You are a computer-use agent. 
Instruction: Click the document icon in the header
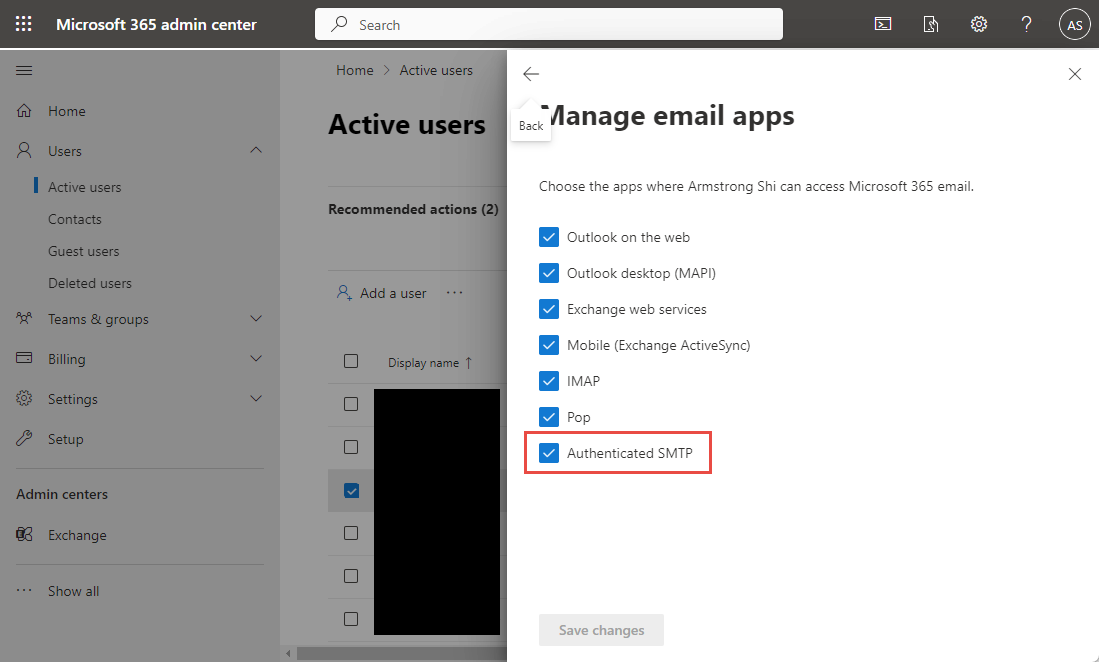click(x=931, y=25)
